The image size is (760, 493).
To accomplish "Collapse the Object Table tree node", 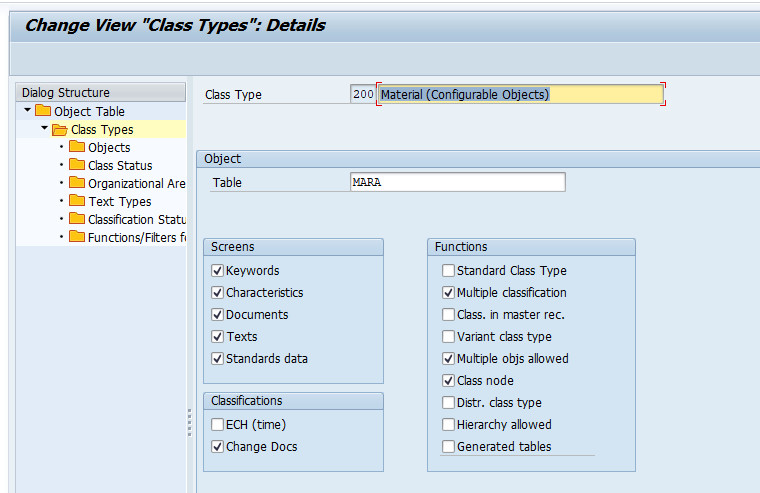I will pyautogui.click(x=28, y=111).
